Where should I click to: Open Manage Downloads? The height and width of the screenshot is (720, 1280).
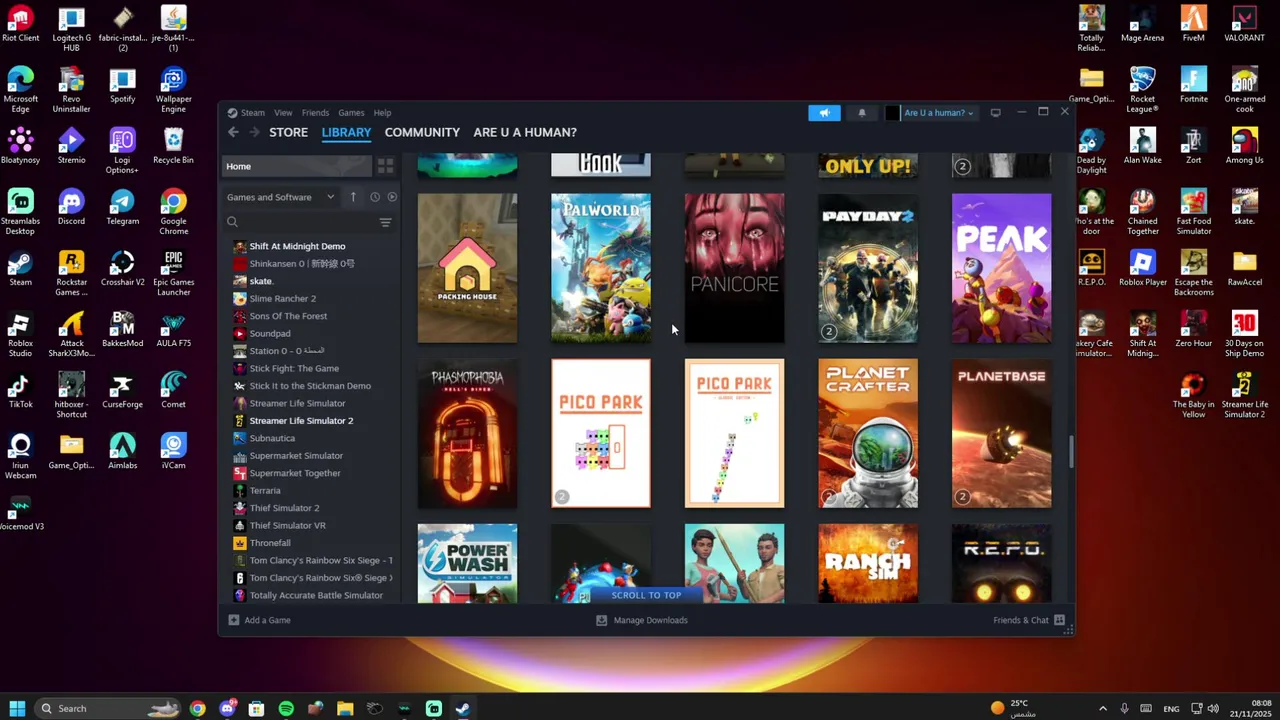[x=642, y=620]
